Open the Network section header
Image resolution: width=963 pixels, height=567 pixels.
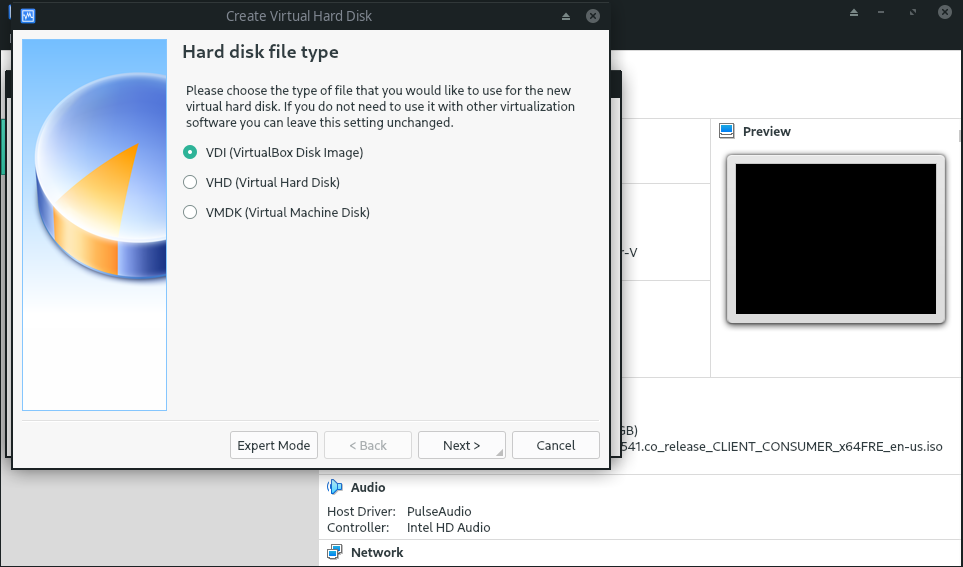377,552
